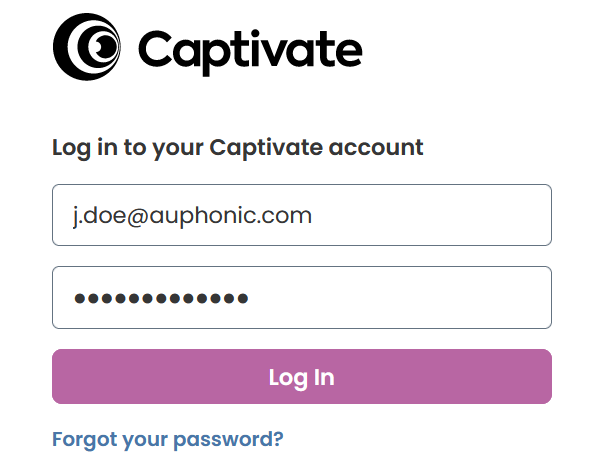This screenshot has height=470, width=600.
Task: Click the word Forgot in the reset link
Action: tap(85, 440)
